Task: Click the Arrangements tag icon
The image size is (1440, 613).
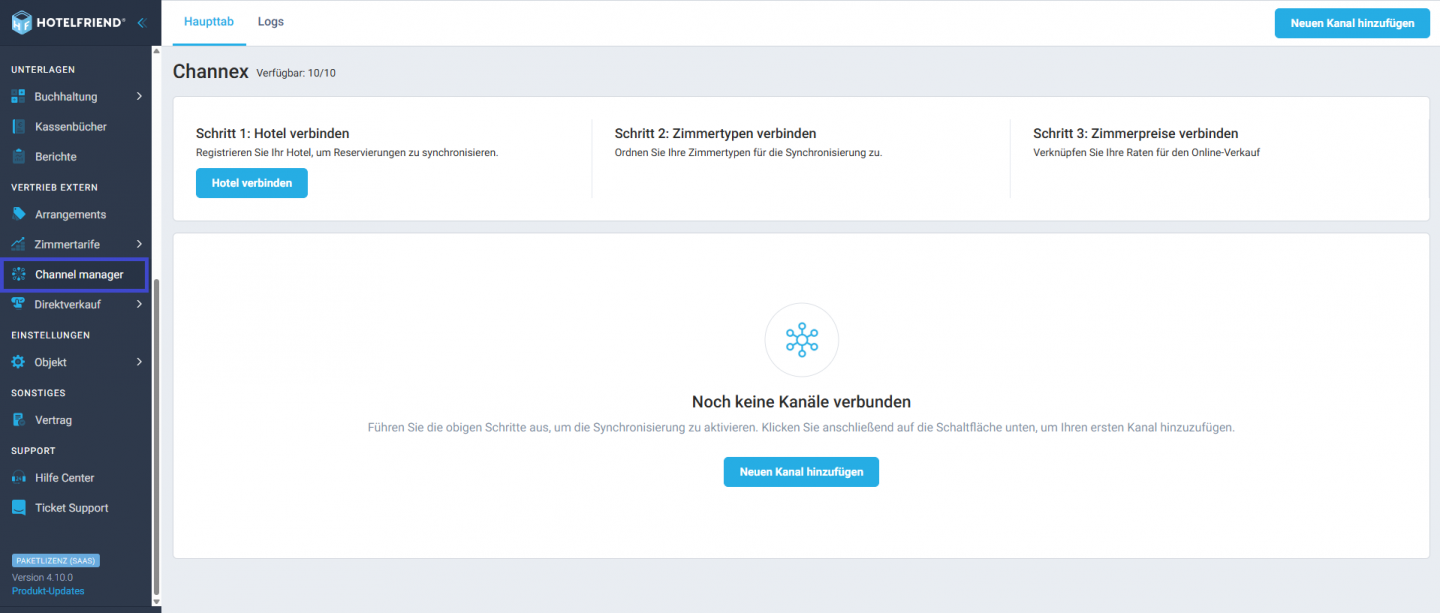Action: click(x=18, y=215)
